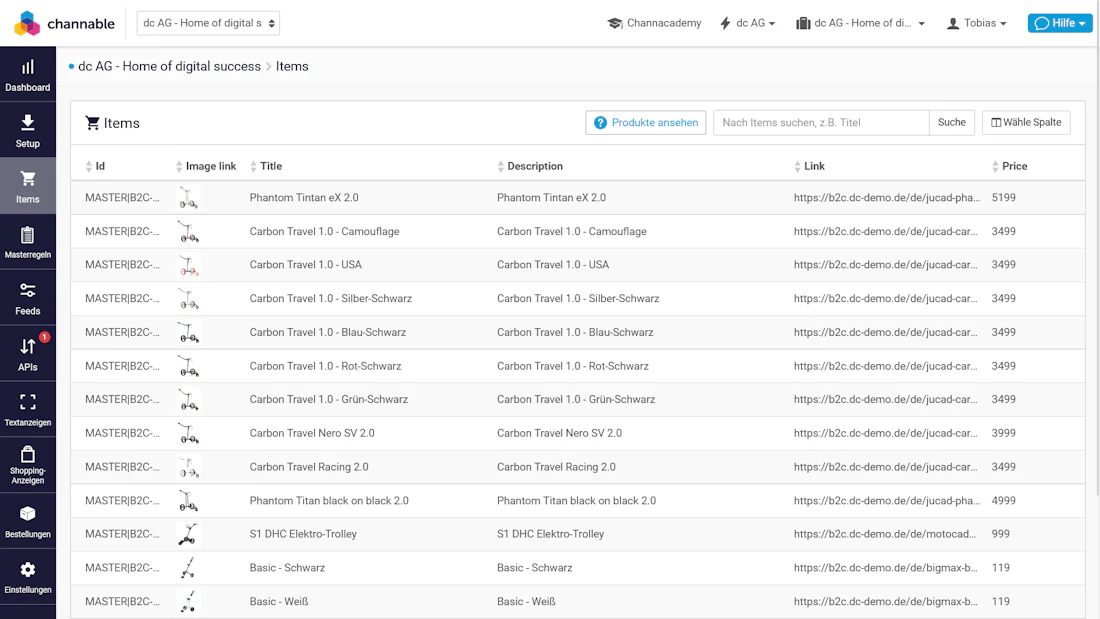Expand the dc AG - Home of di... company menu

click(x=860, y=23)
